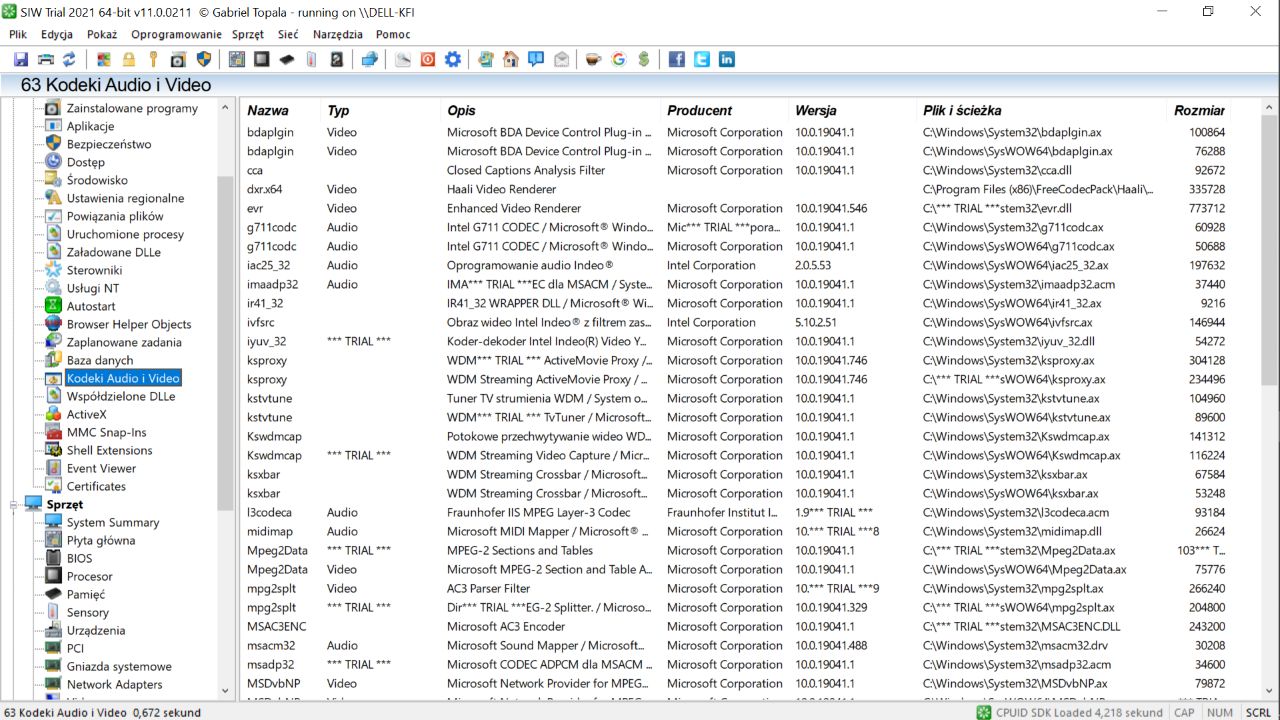
Task: Click the blue chat bubble toolbar icon
Action: point(536,60)
